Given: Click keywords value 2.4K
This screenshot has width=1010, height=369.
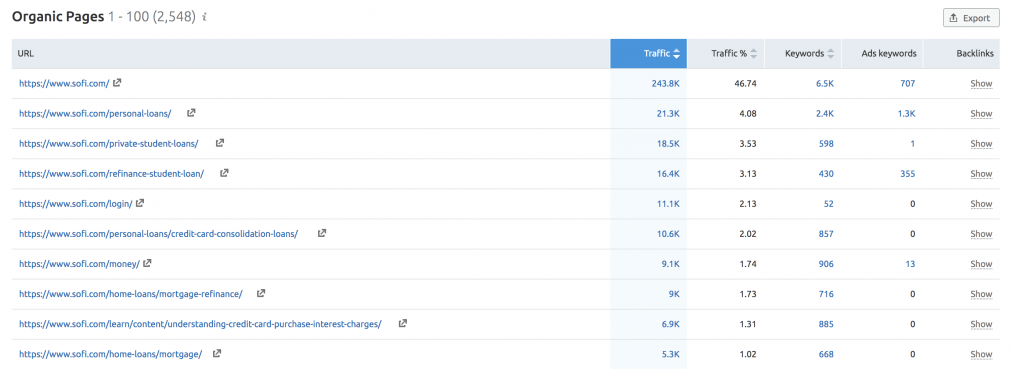Looking at the screenshot, I should pyautogui.click(x=824, y=114).
